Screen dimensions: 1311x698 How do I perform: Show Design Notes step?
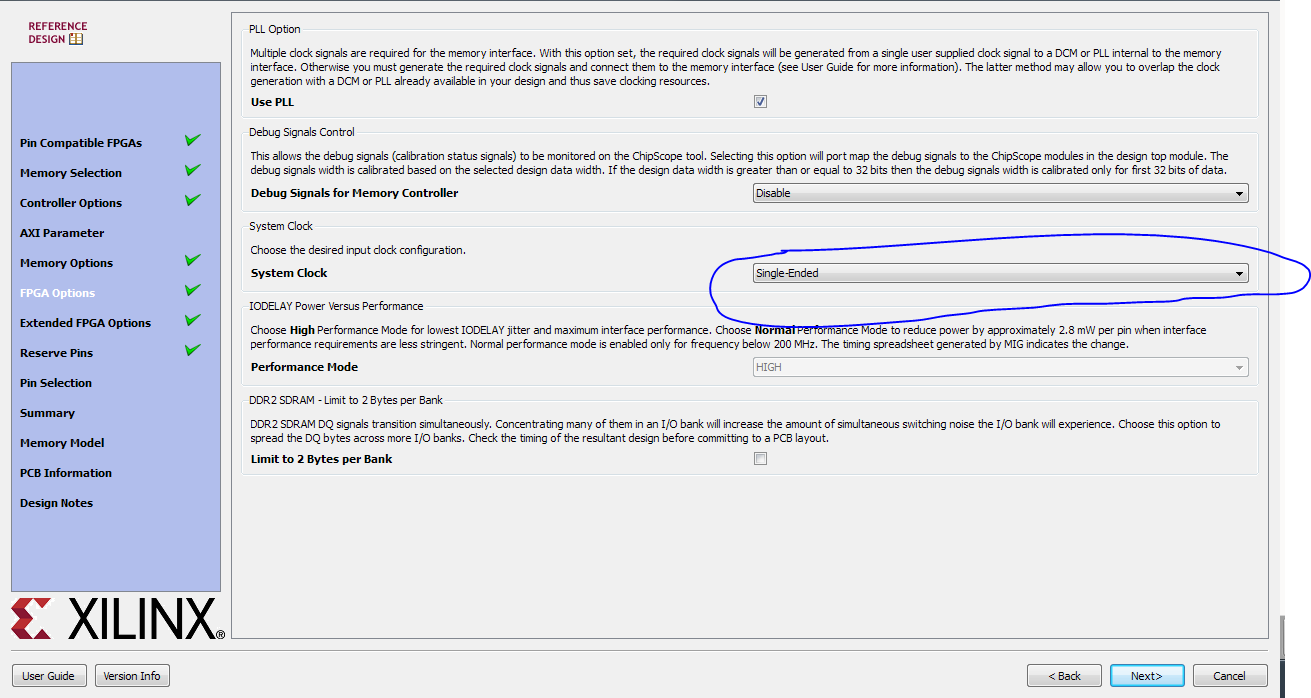(x=56, y=503)
